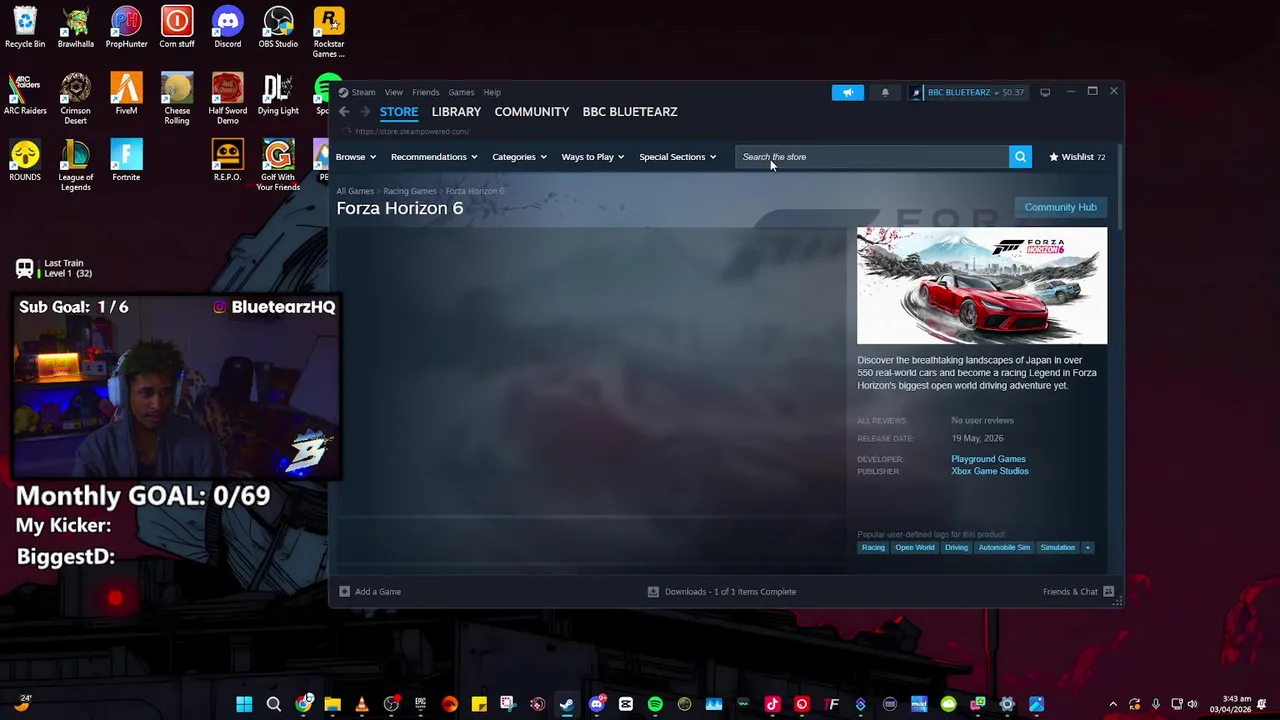The height and width of the screenshot is (720, 1280).
Task: Switch to the COMMUNITY tab
Action: point(531,112)
